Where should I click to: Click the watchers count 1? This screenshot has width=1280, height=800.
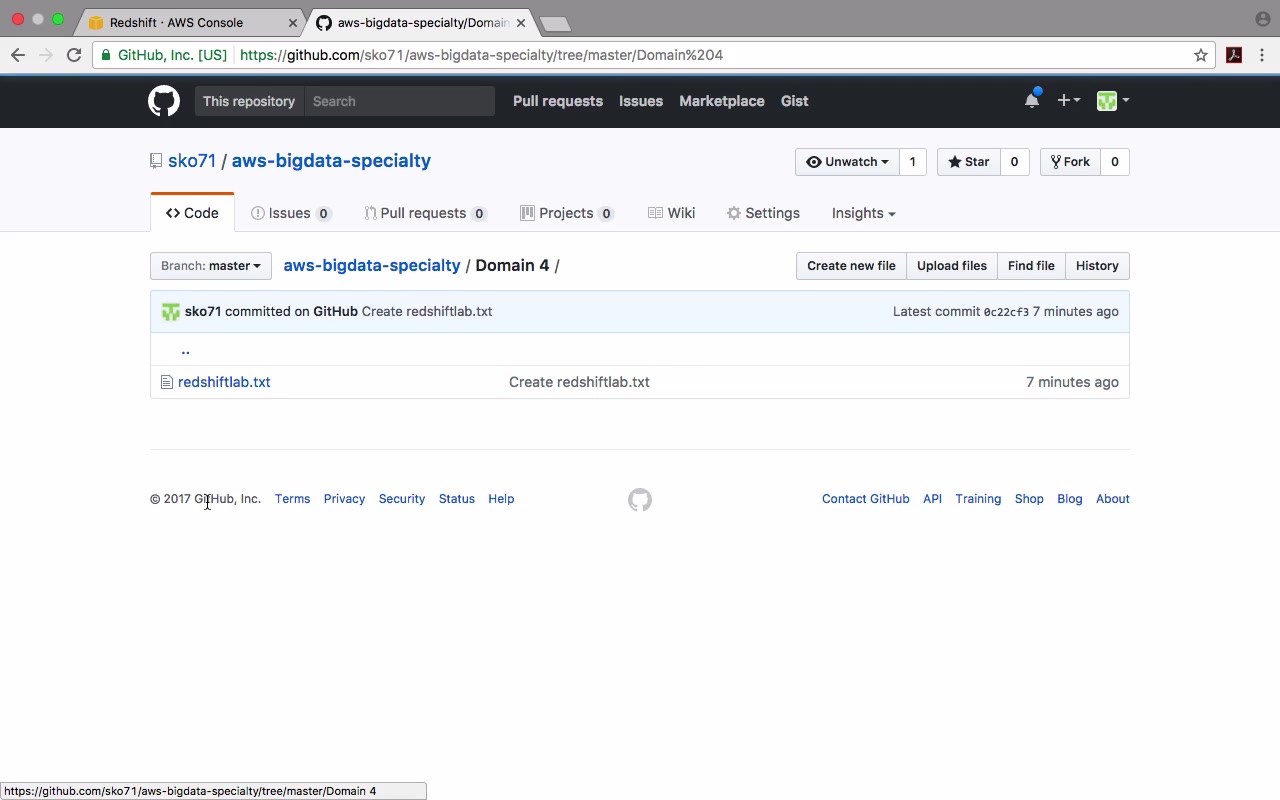[x=912, y=162]
